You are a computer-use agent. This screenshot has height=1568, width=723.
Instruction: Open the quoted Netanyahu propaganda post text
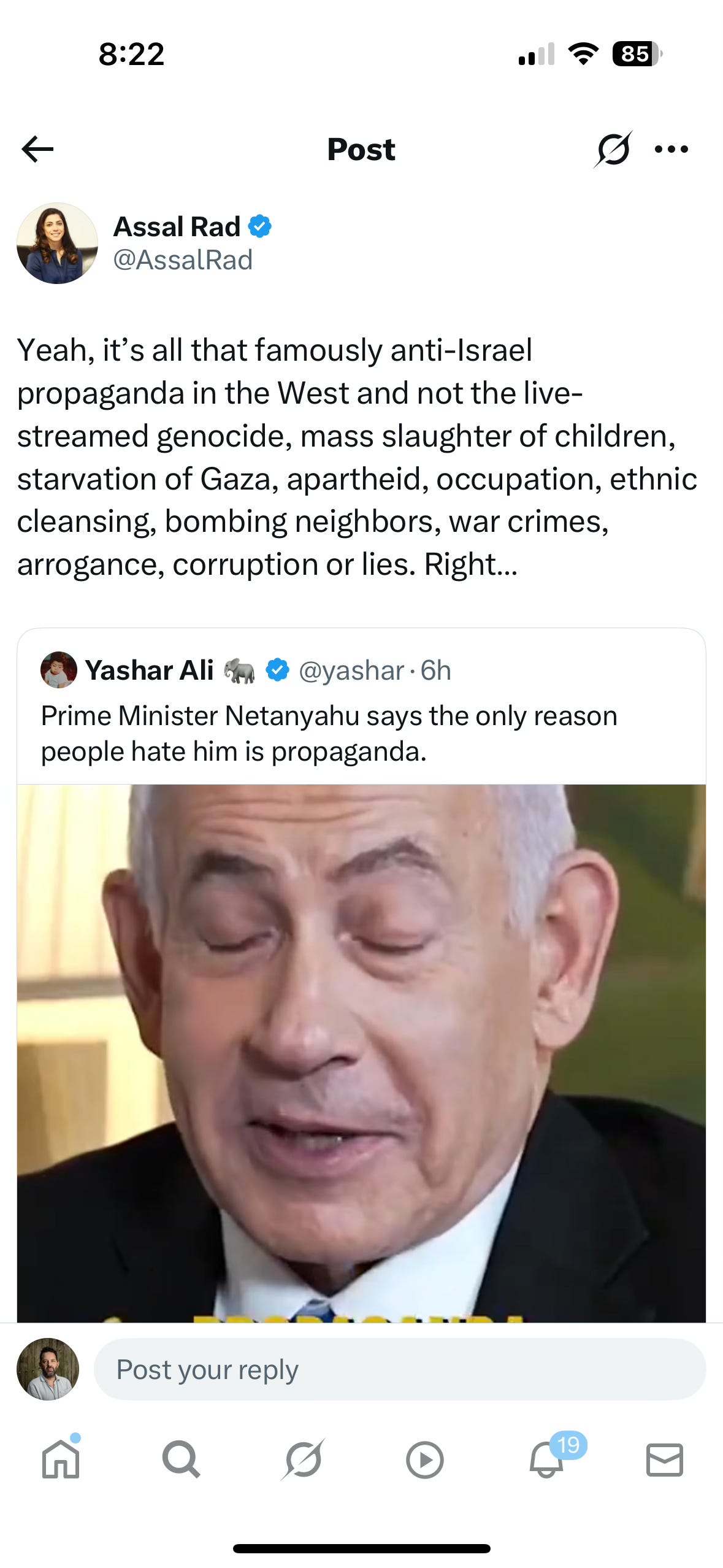(329, 733)
